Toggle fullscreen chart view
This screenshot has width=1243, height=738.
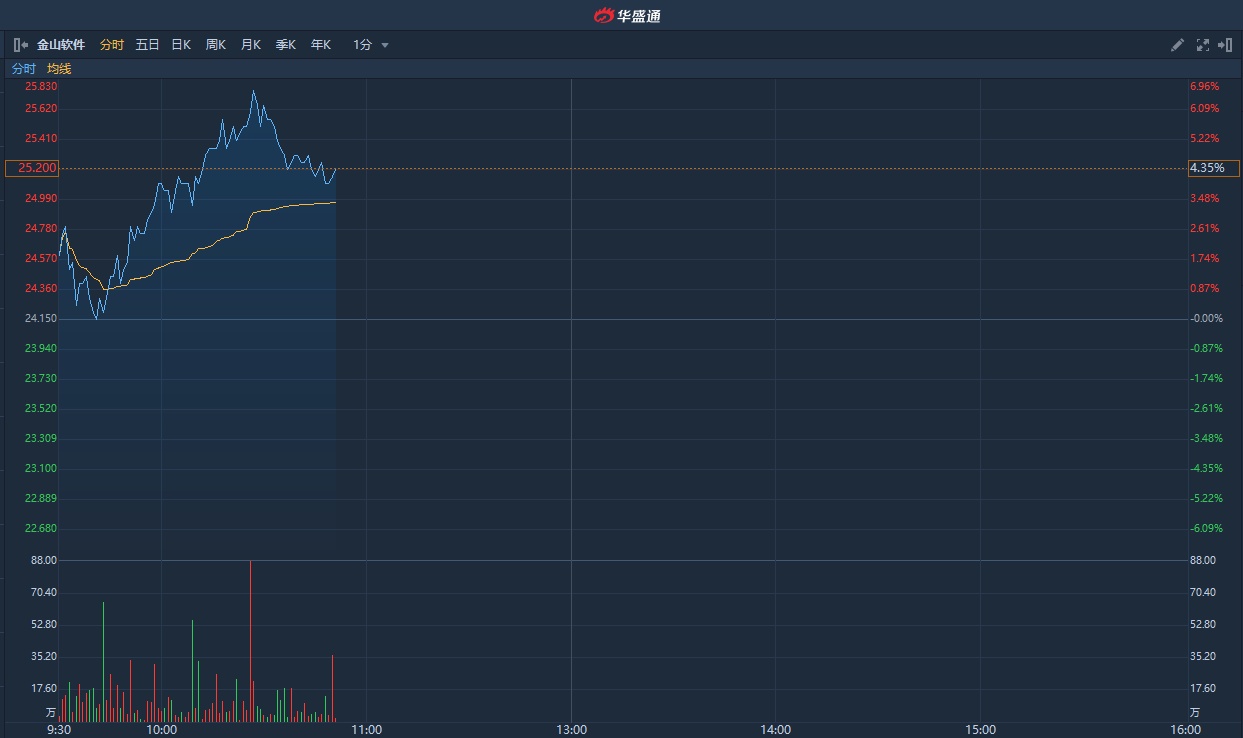[x=1202, y=45]
